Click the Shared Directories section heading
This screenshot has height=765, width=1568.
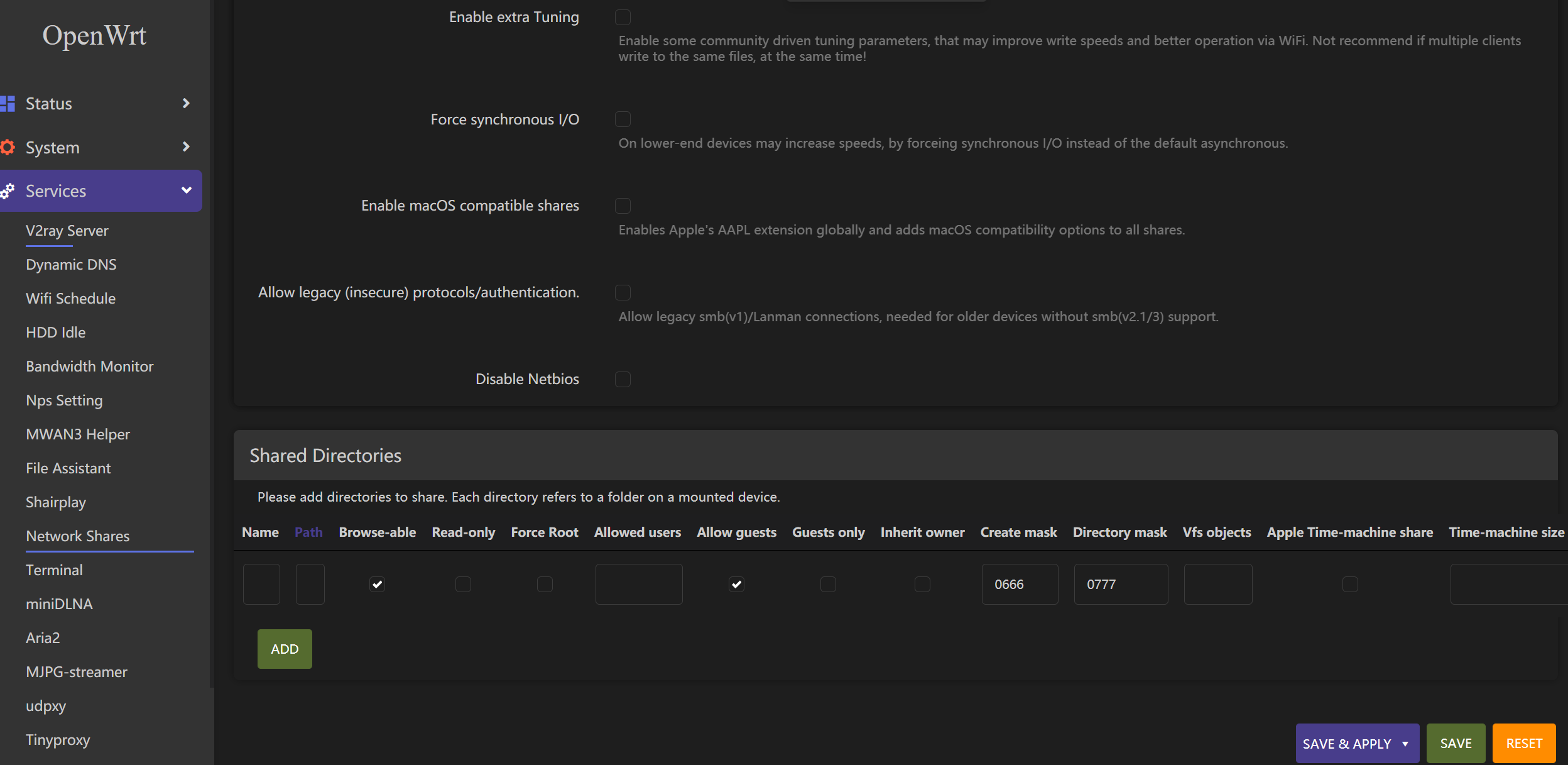coord(325,456)
